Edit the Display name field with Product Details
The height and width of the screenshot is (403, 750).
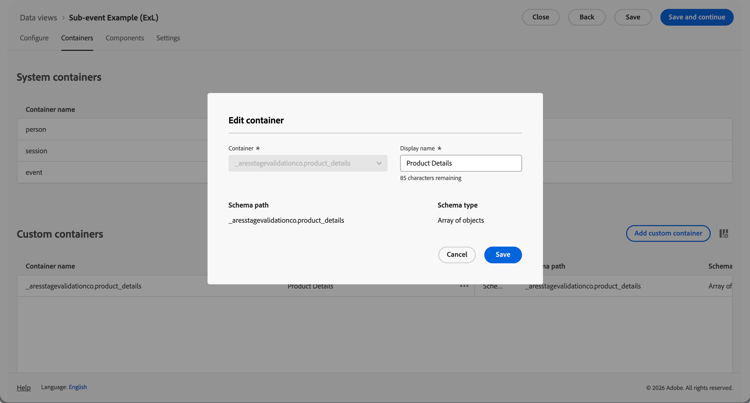coord(461,163)
